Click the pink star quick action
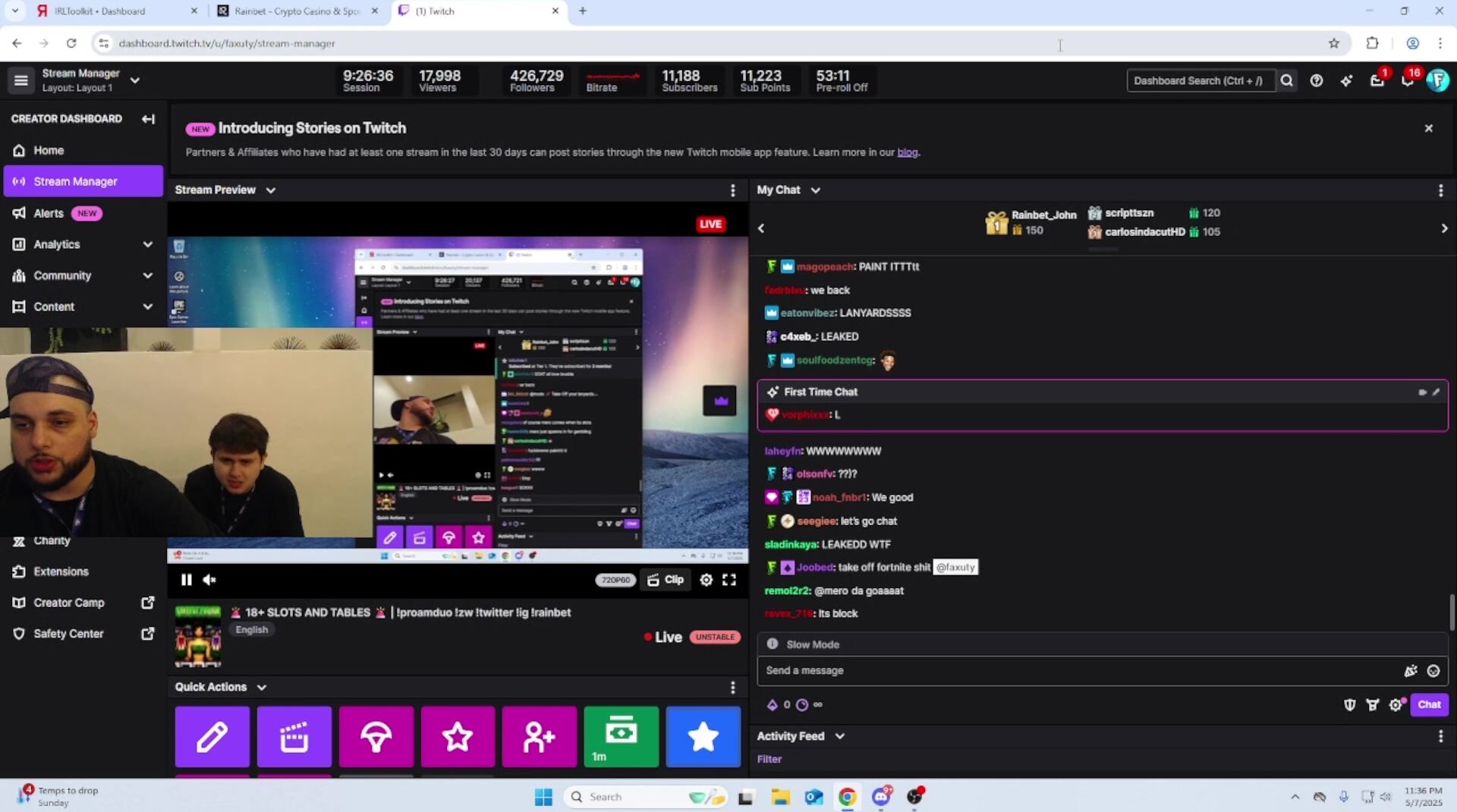Image resolution: width=1457 pixels, height=812 pixels. pyautogui.click(x=458, y=737)
